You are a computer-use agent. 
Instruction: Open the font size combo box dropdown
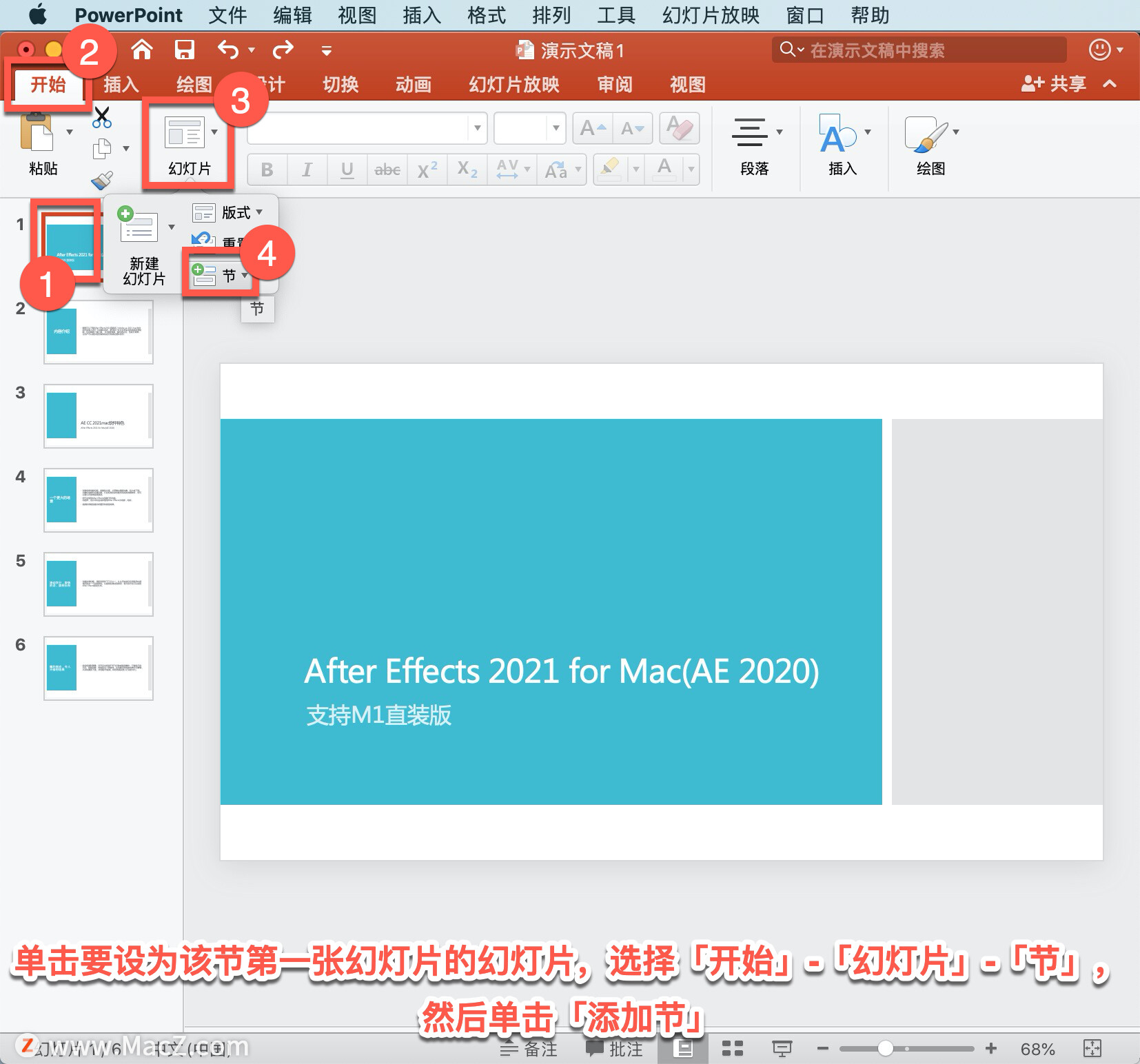click(556, 128)
